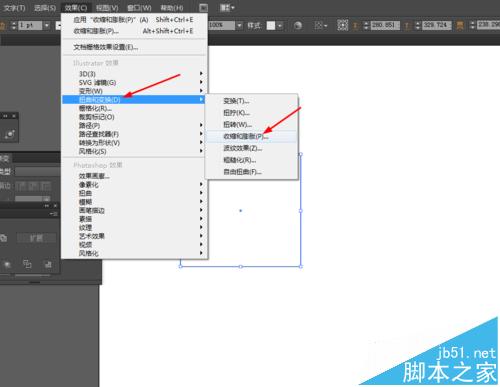Choose 波纹效果(Z)... in the submenu

click(x=251, y=148)
